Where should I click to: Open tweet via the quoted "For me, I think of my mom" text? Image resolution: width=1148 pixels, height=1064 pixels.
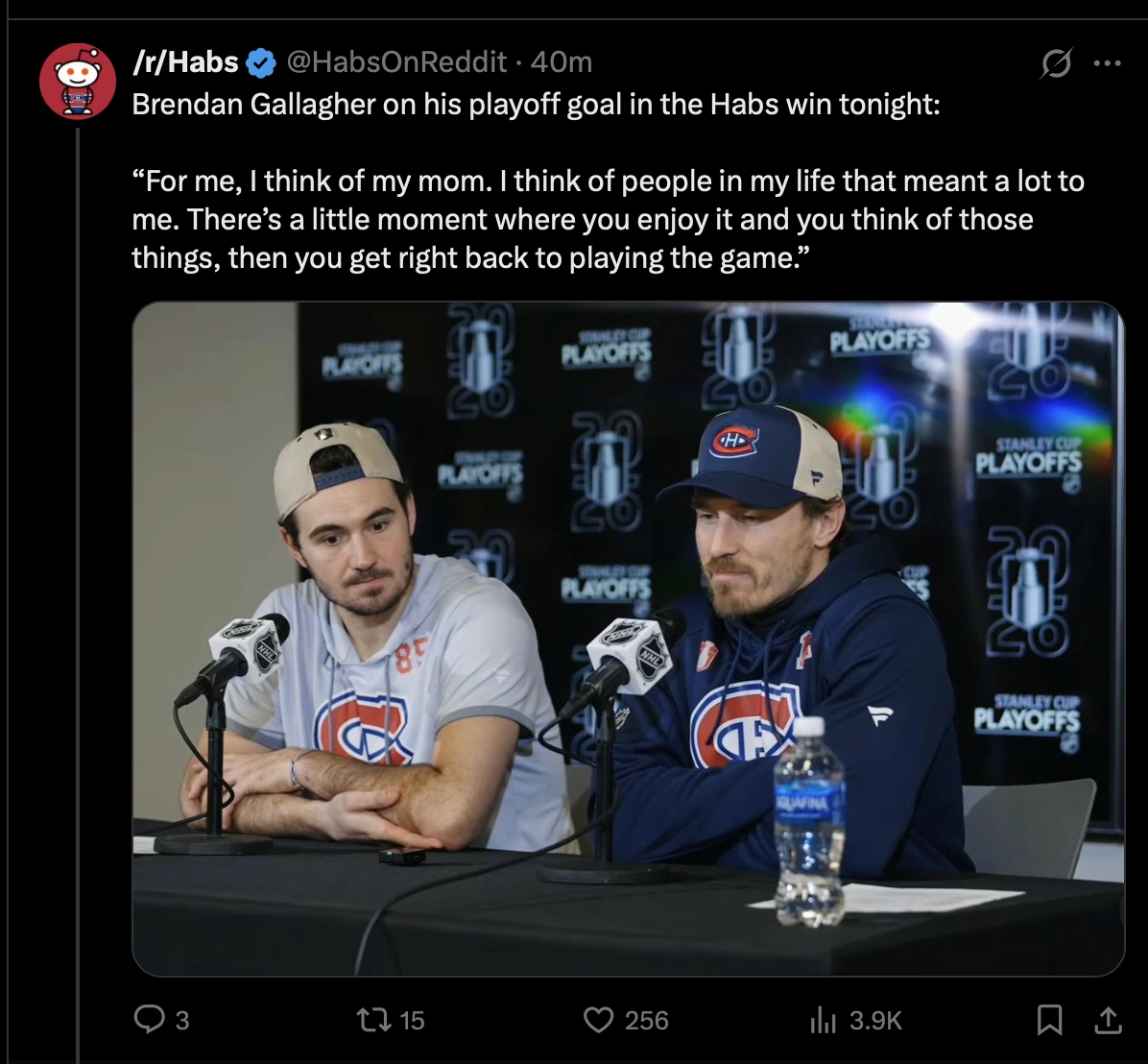[x=608, y=219]
